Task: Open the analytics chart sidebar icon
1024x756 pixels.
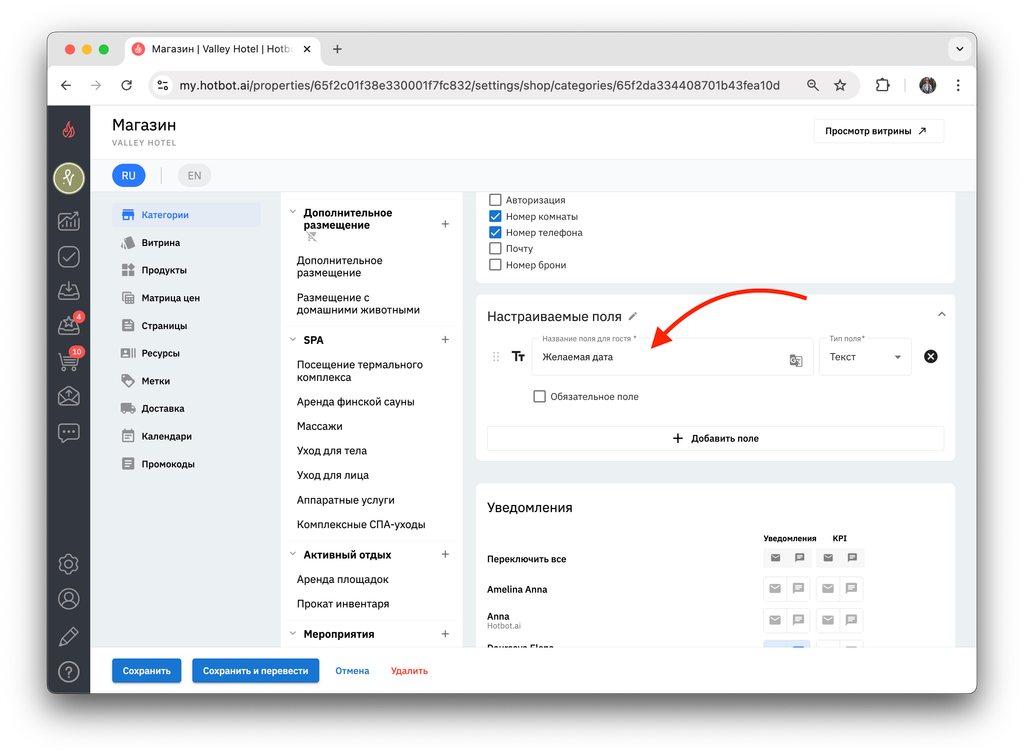Action: (x=69, y=221)
